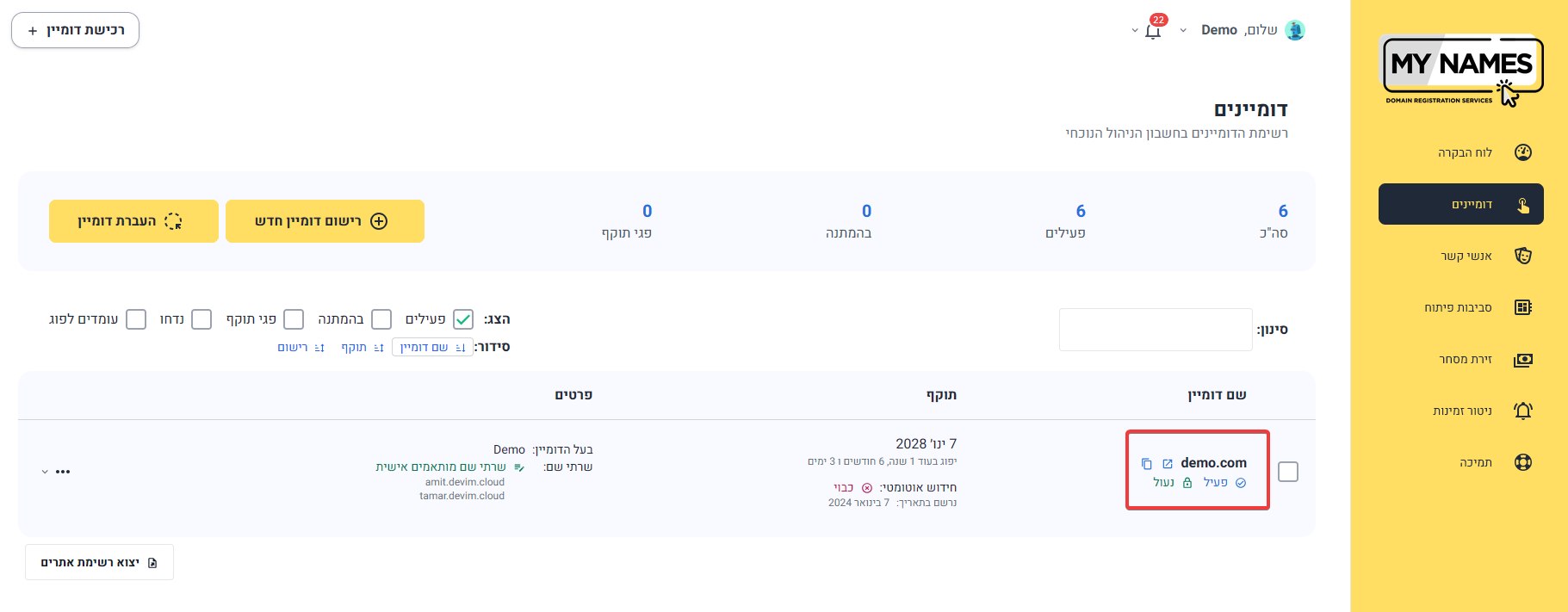1568x612 pixels.
Task: Click the פעילים active count 6
Action: click(1081, 211)
